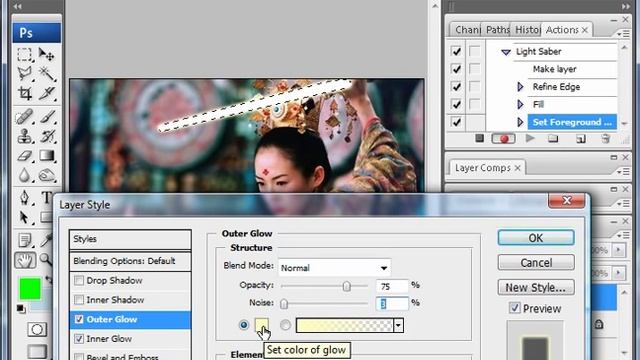640x360 pixels.
Task: Select the Eyedropper tool
Action: pos(46,240)
